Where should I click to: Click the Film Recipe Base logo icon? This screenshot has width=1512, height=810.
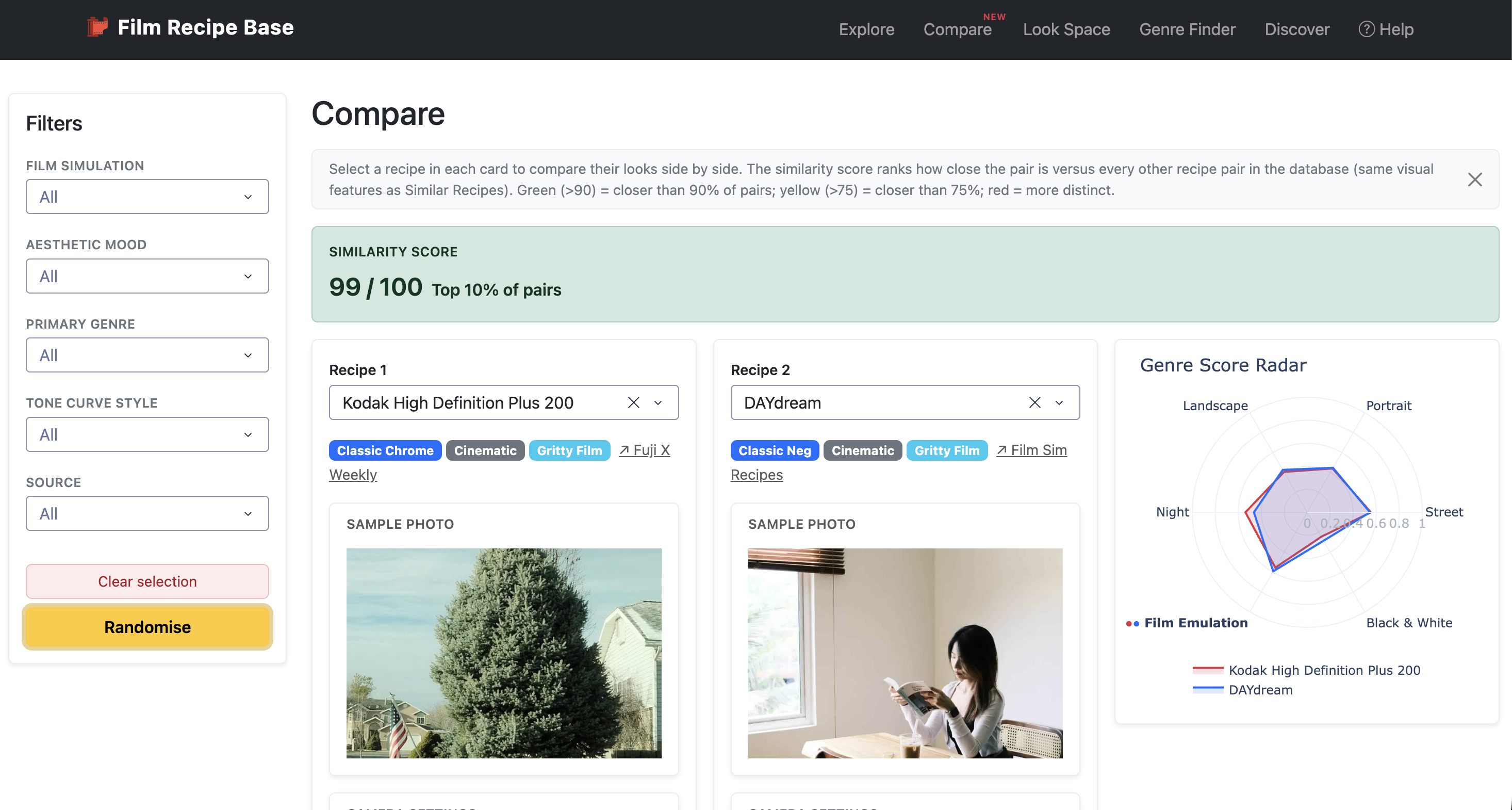(97, 27)
